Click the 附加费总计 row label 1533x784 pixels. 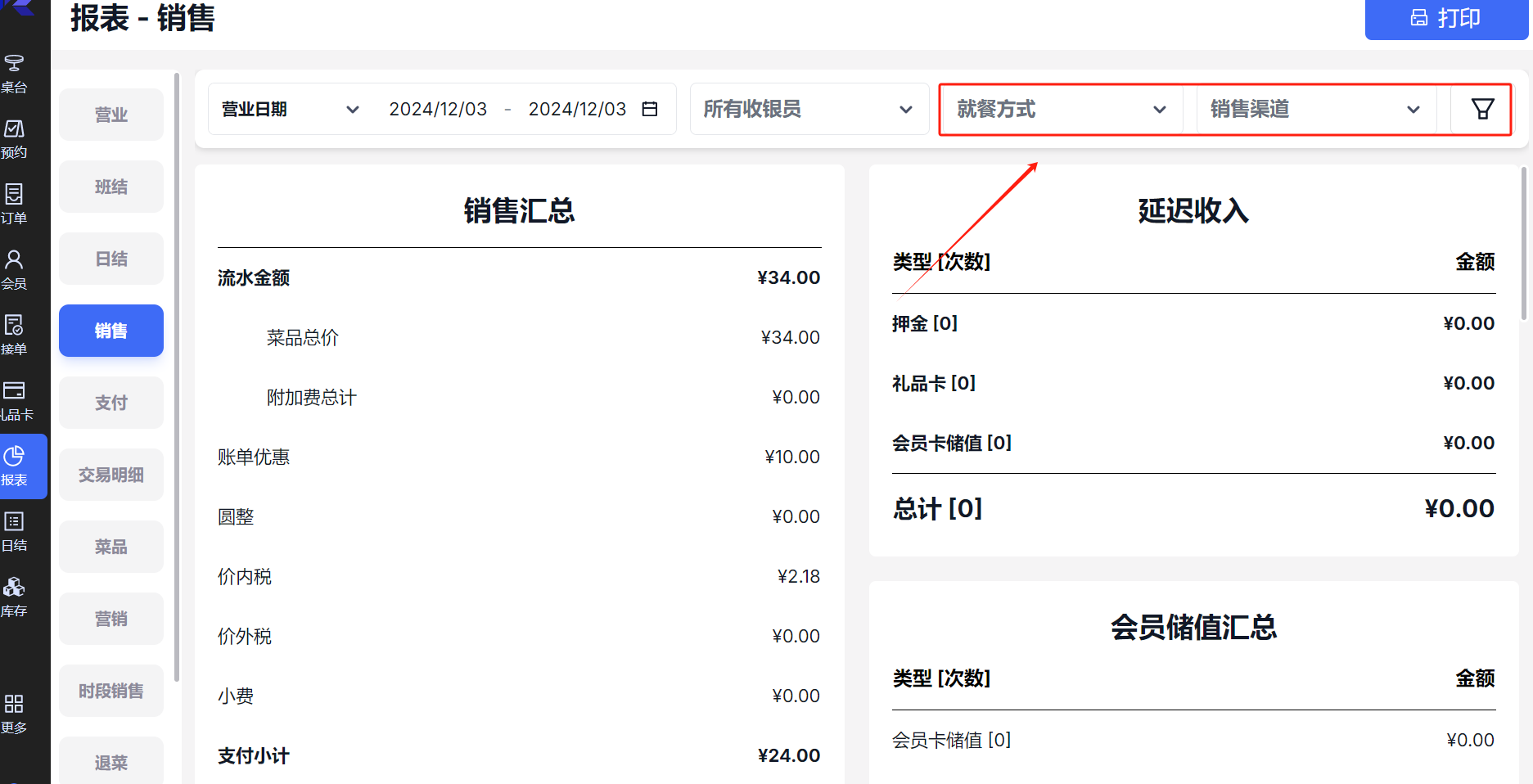312,398
